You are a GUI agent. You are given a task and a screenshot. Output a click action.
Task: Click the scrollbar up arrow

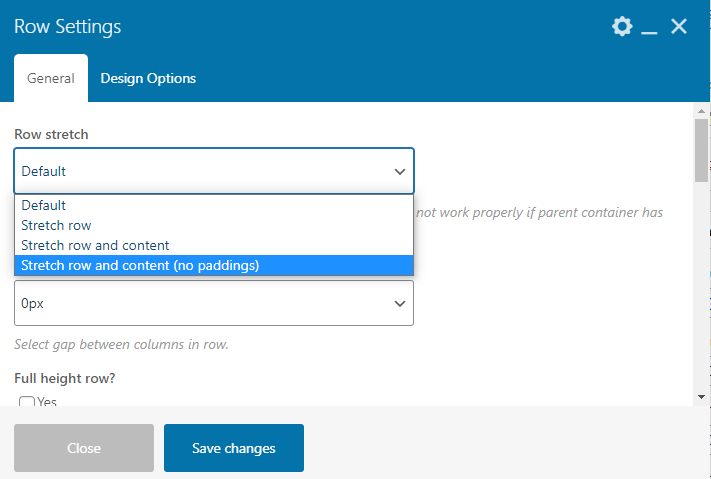(x=701, y=110)
